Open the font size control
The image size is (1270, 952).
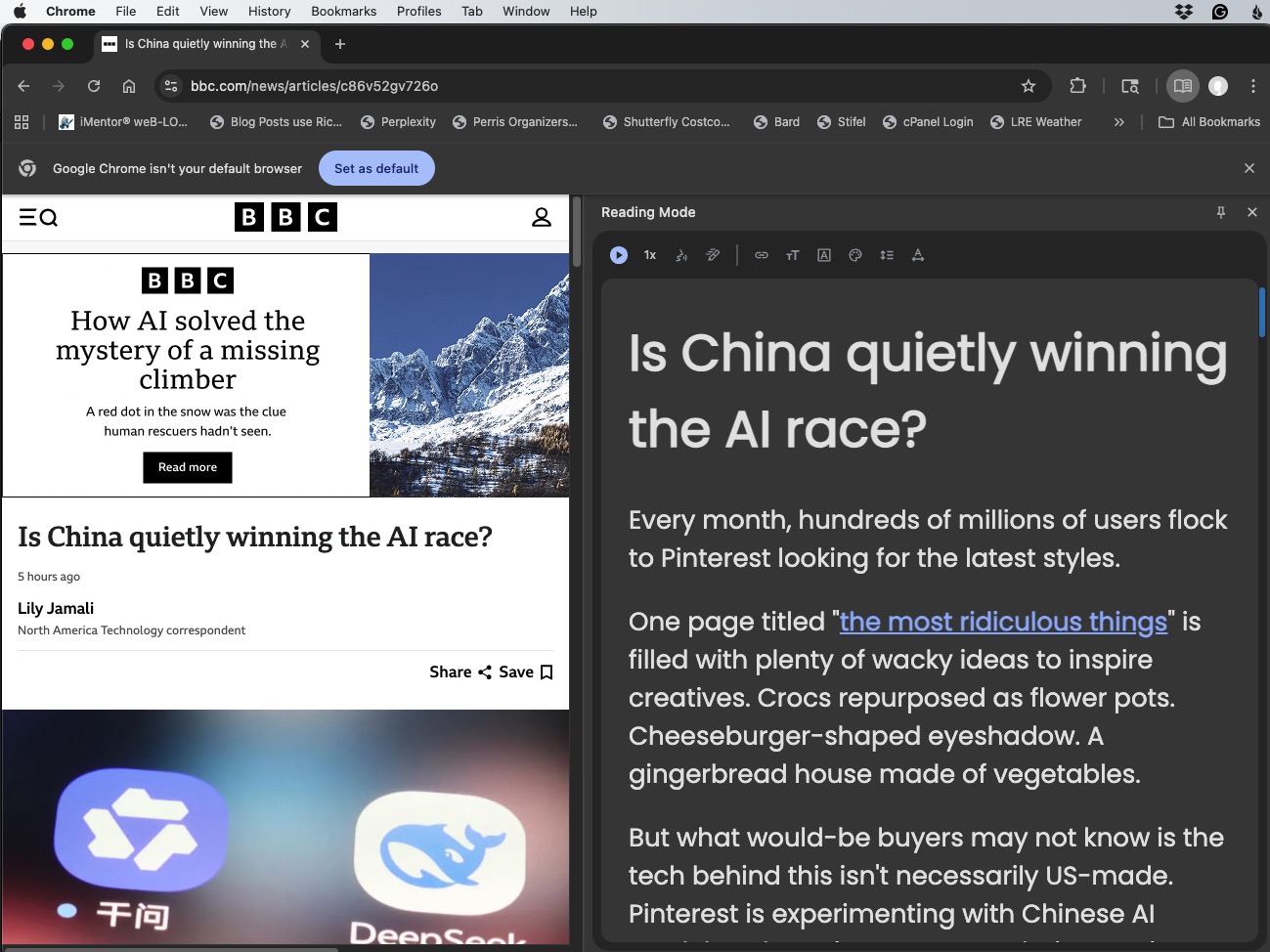pyautogui.click(x=793, y=255)
